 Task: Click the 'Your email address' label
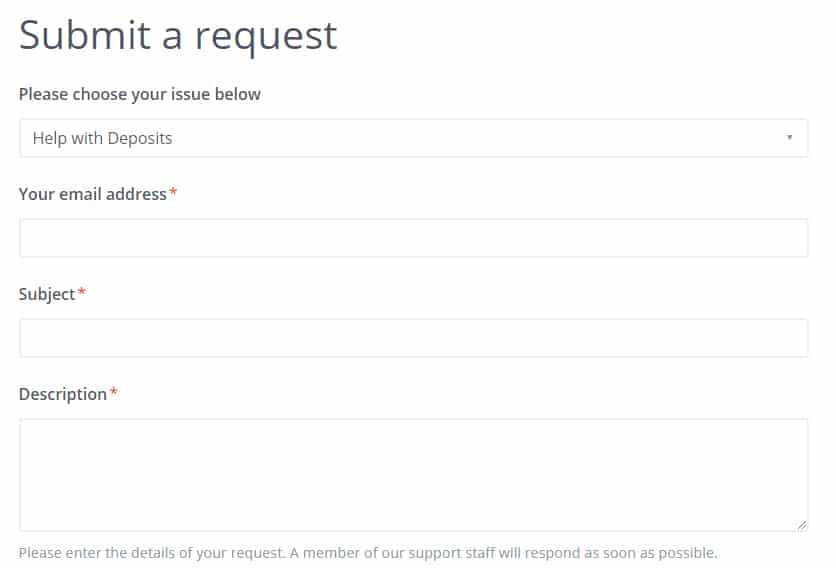92,194
